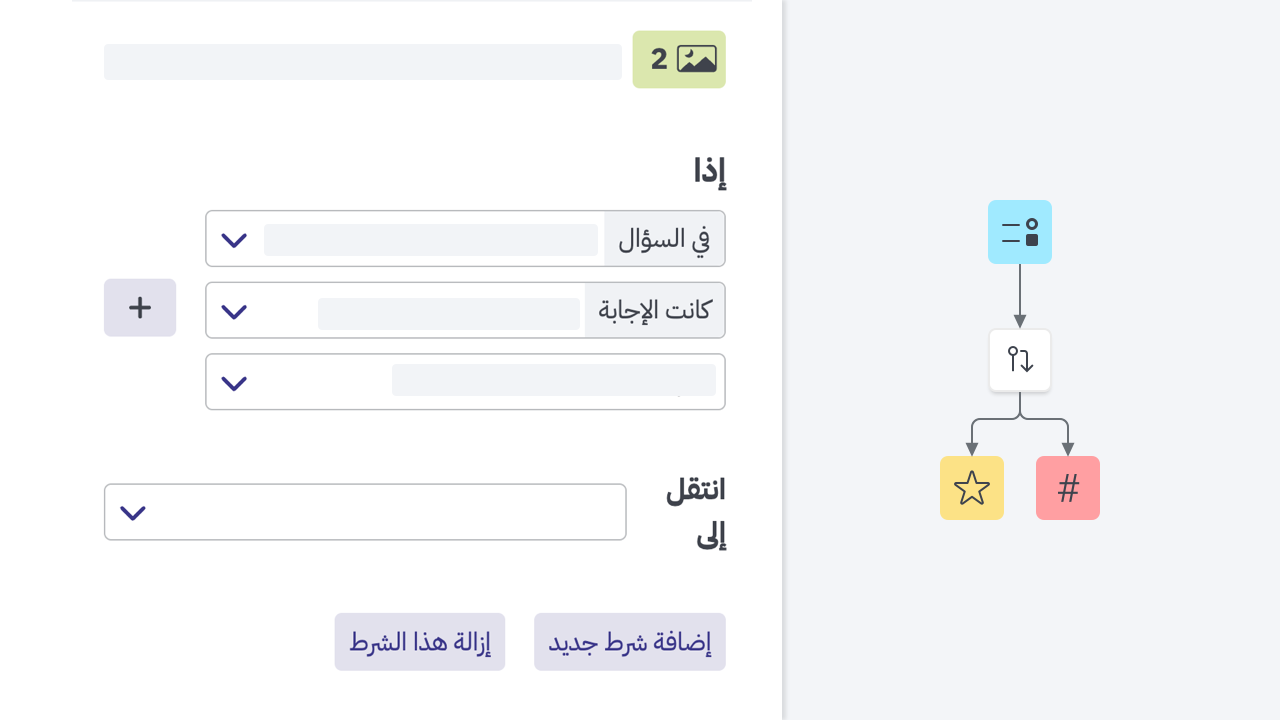Select the blue survey node in the flowchart
Screen dimensions: 1280x720
[1019, 231]
